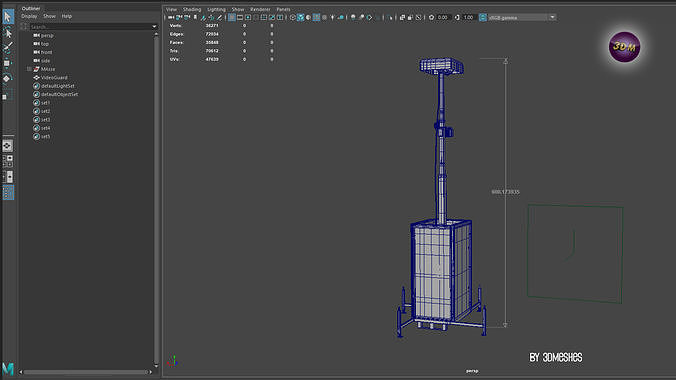Expand the Mezza node in Outliner

pos(29,69)
